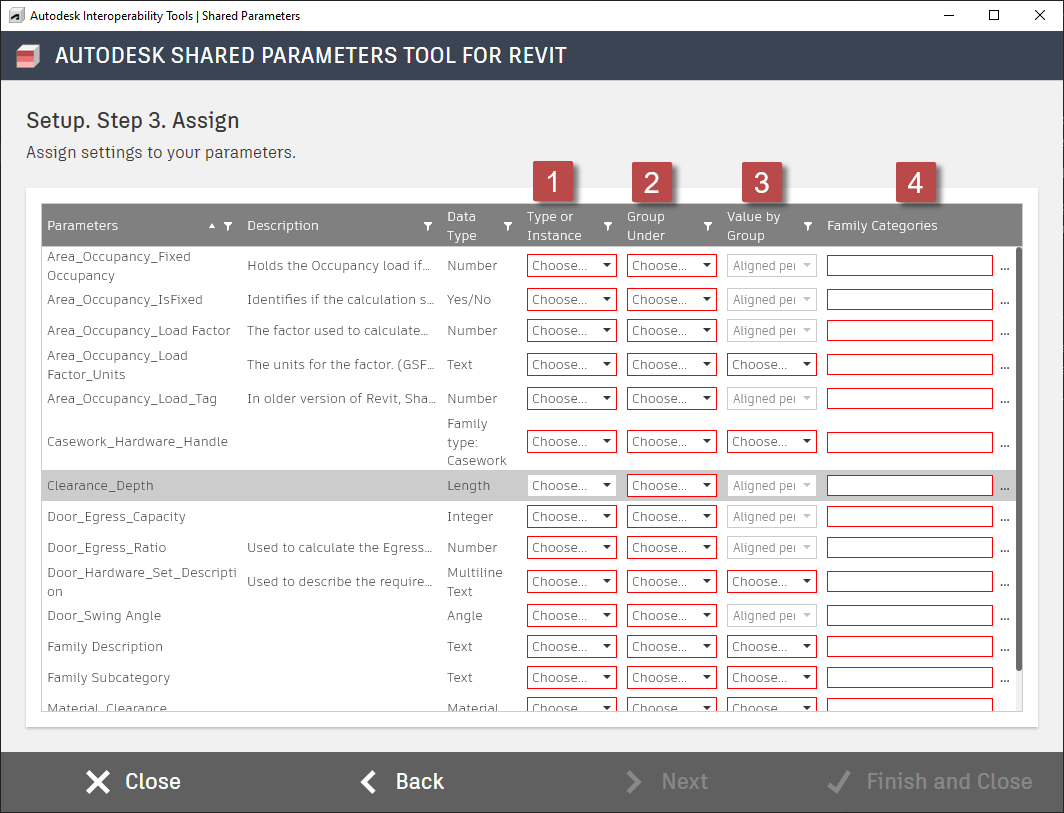Select the Area_Occupancy_Load_Tag parameter name
The width and height of the screenshot is (1064, 813).
pos(132,398)
